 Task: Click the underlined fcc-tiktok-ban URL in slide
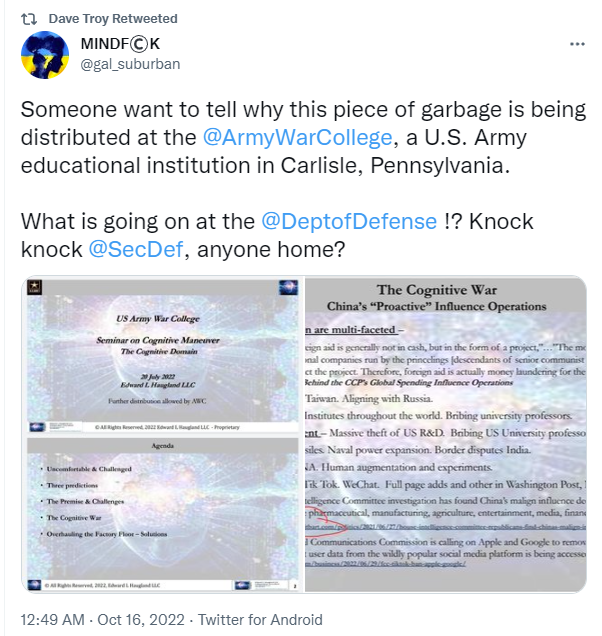385,564
